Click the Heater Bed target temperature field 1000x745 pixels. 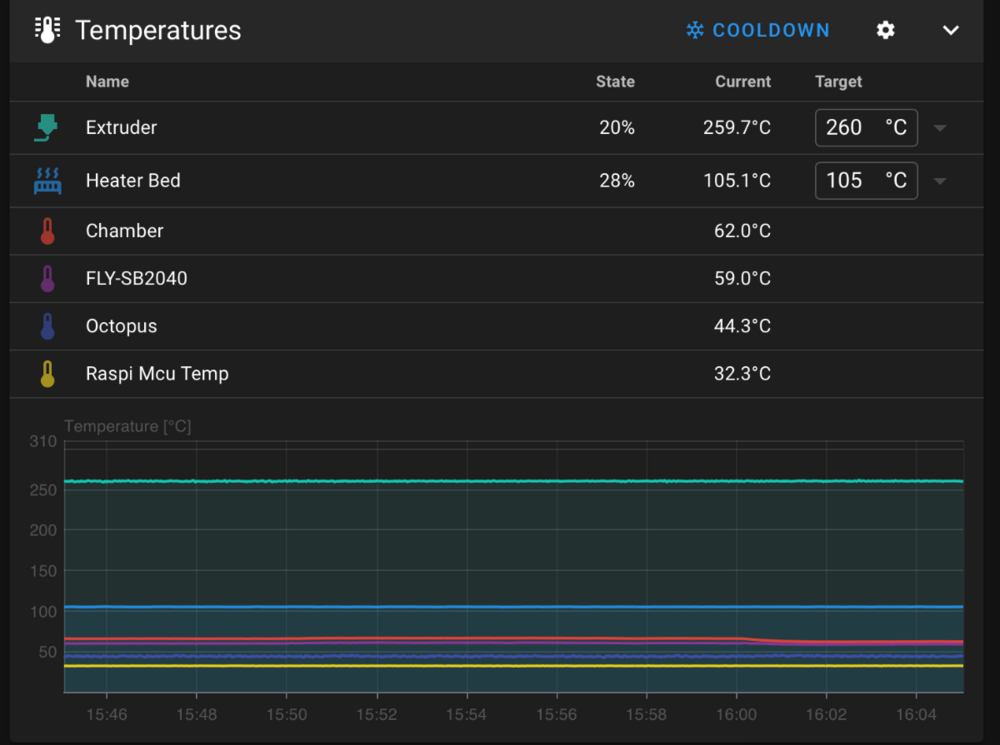click(x=866, y=181)
